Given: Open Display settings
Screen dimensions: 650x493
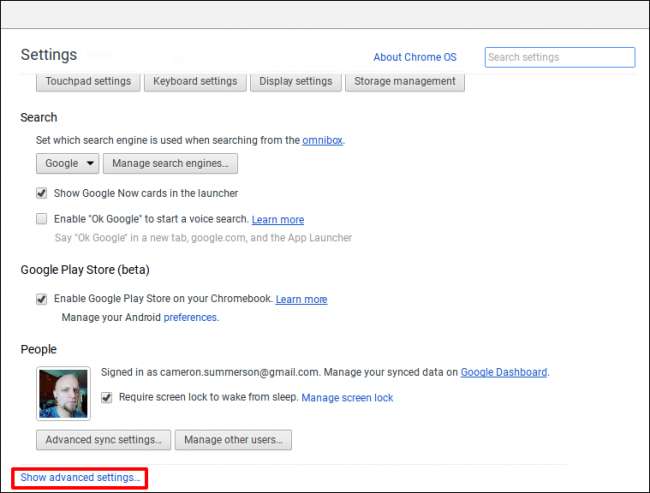Looking at the screenshot, I should [x=295, y=81].
